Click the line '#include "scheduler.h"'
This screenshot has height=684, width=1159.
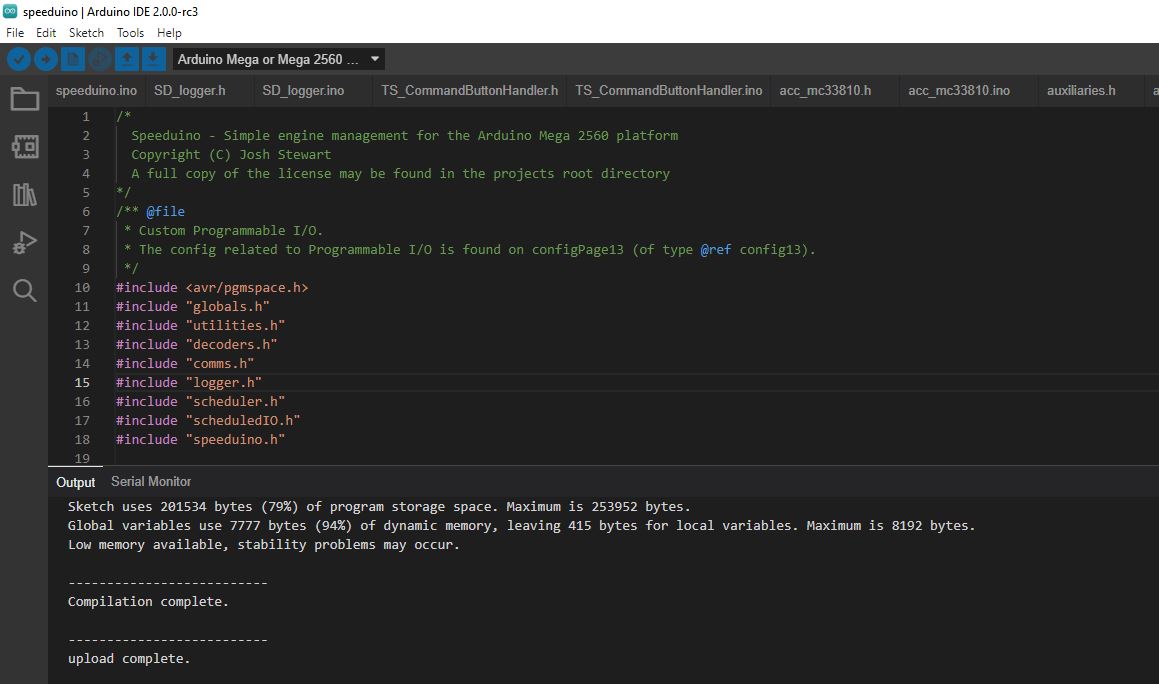200,402
